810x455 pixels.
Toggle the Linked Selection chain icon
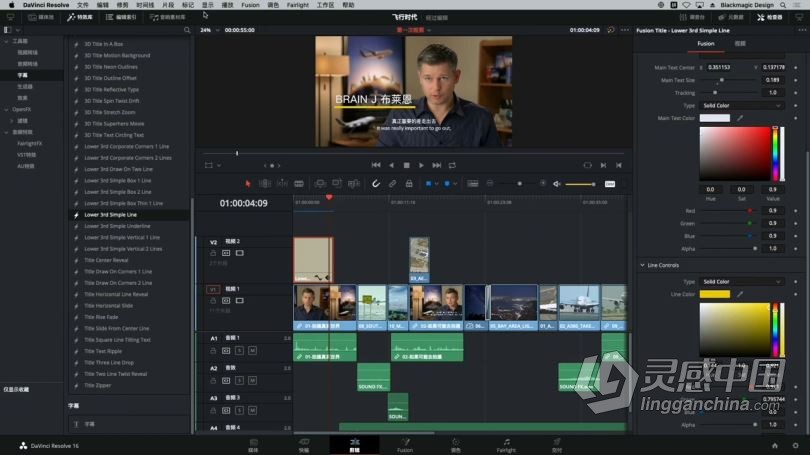392,184
